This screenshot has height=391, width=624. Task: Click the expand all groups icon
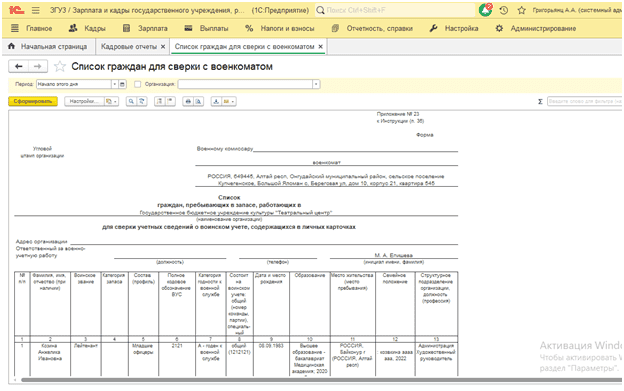pyautogui.click(x=159, y=101)
